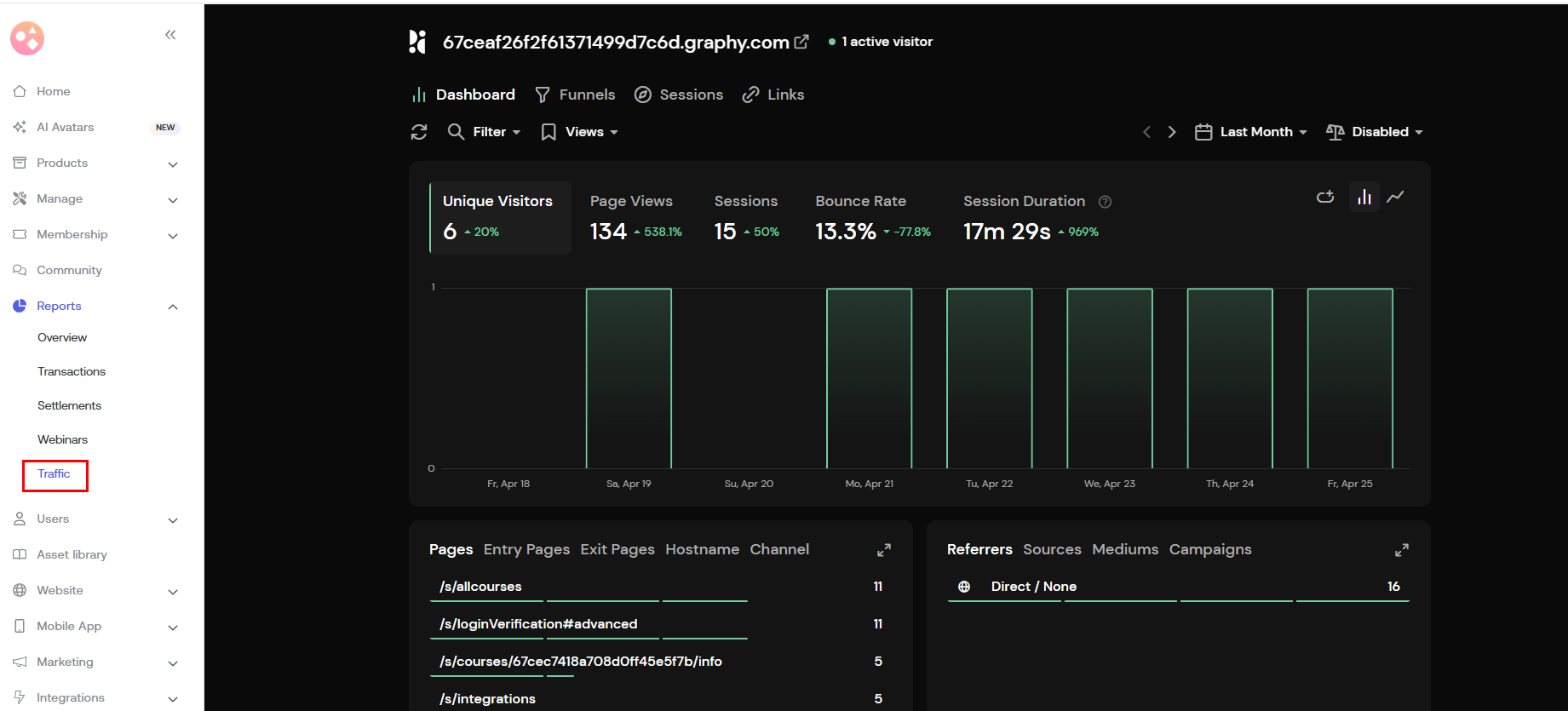
Task: Open the Sessions tab
Action: (679, 95)
